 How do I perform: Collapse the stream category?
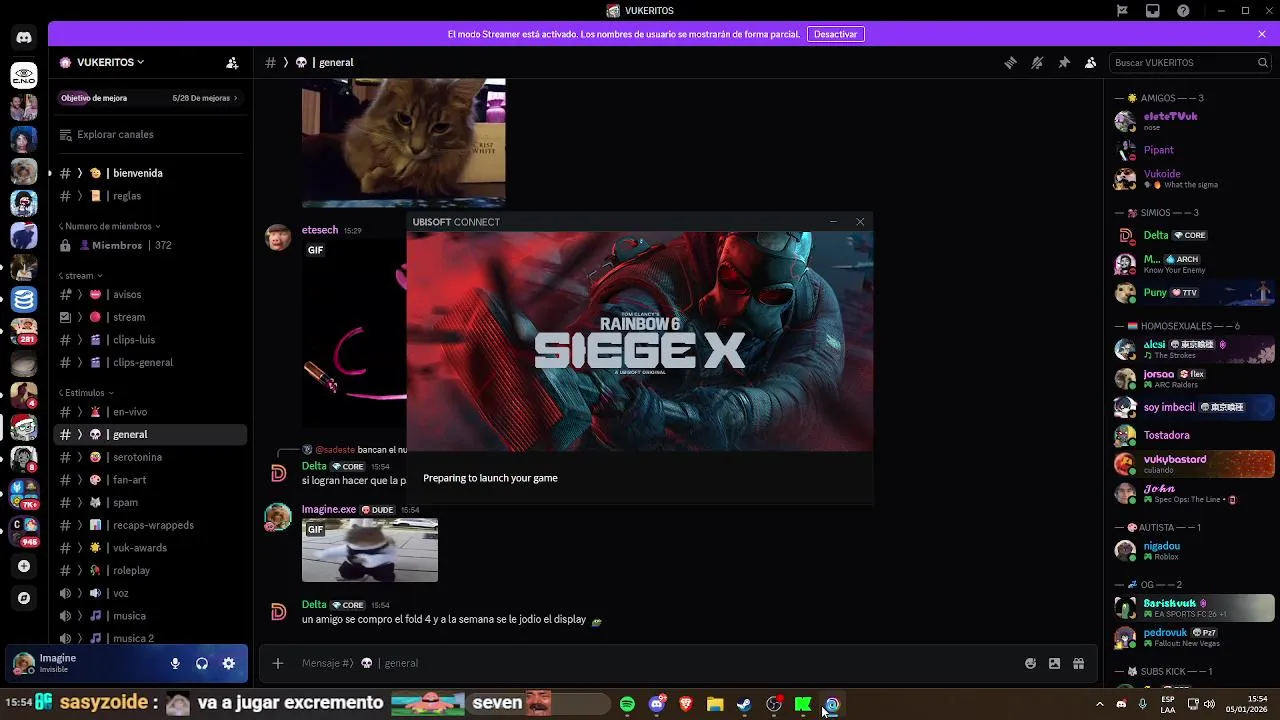click(80, 276)
